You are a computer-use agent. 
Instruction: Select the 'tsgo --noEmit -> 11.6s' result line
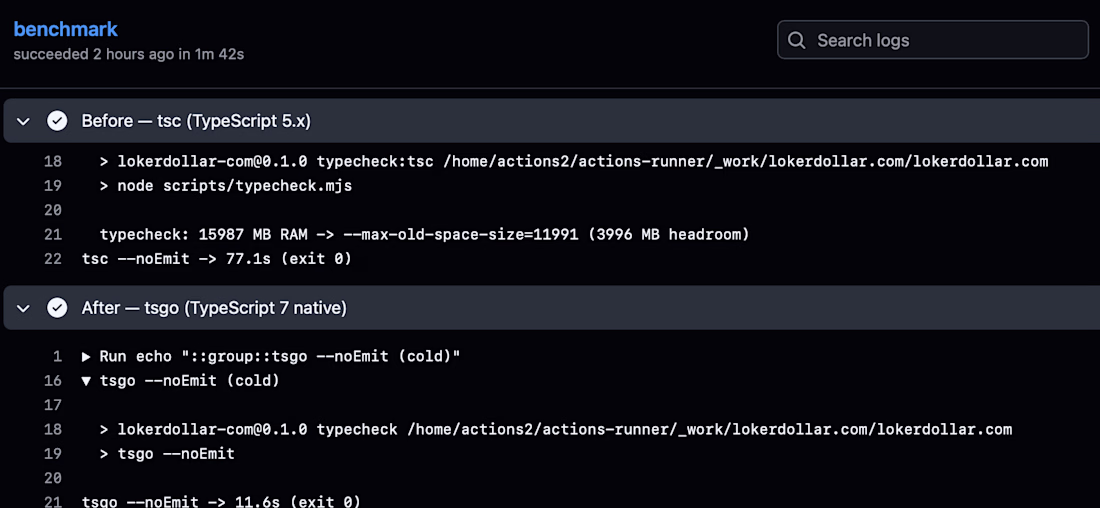coord(221,502)
